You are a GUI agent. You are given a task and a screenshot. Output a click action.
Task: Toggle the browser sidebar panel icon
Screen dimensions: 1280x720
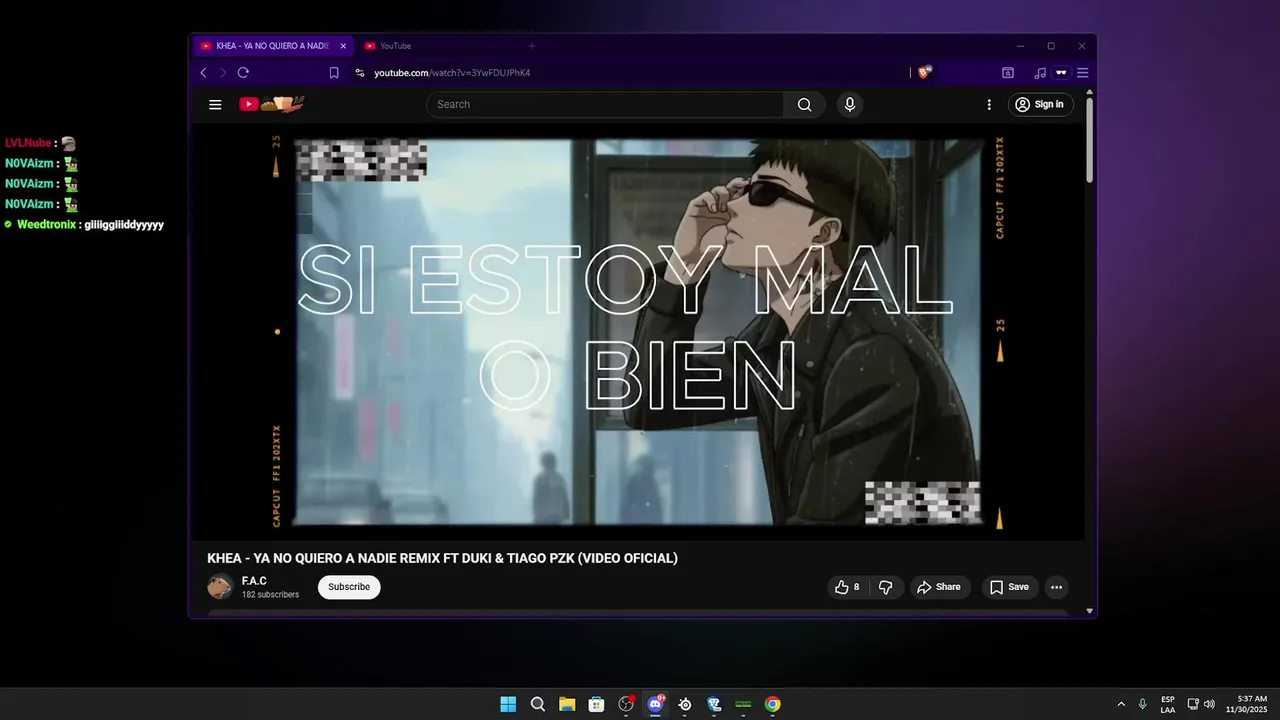[1008, 73]
